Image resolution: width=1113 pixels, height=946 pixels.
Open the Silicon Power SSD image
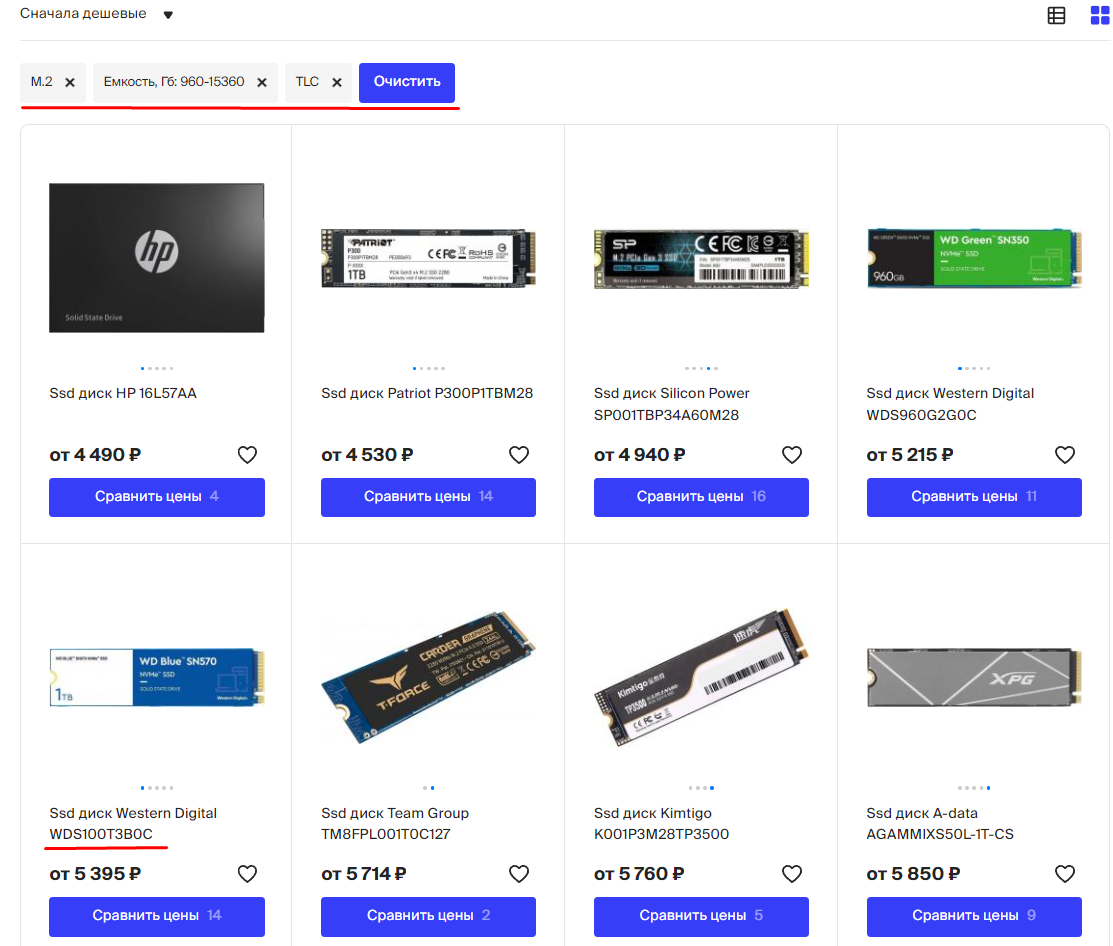tap(701, 258)
